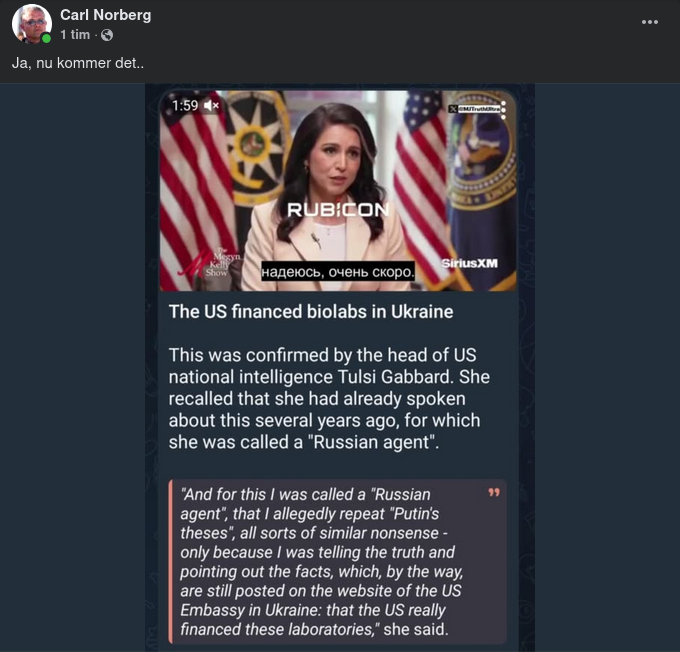Click the red quotation mark icon
The width and height of the screenshot is (680, 652).
click(492, 493)
